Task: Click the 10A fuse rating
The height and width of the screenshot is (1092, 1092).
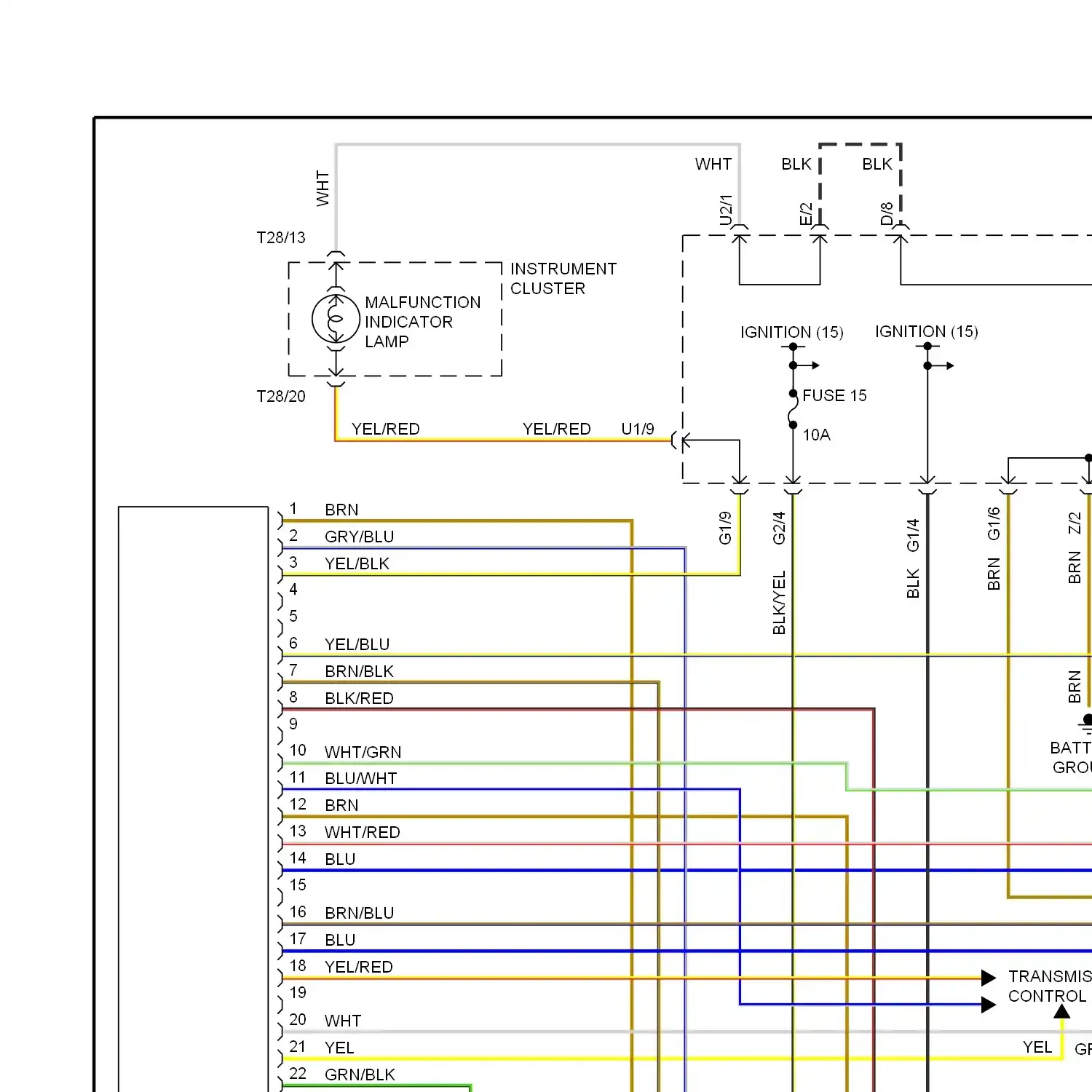Action: (816, 435)
